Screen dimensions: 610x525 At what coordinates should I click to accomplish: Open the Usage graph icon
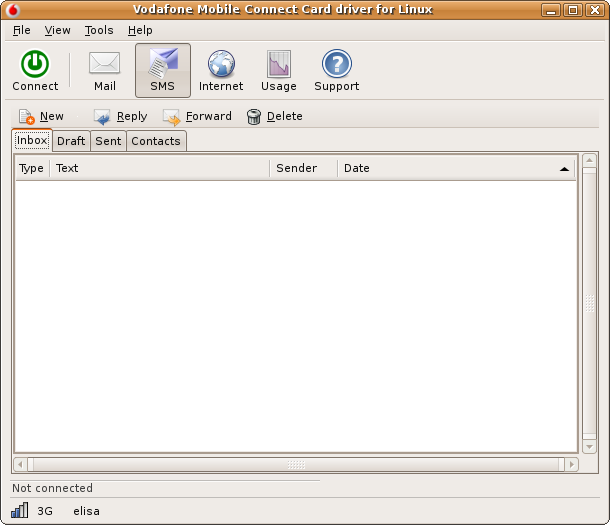[279, 65]
